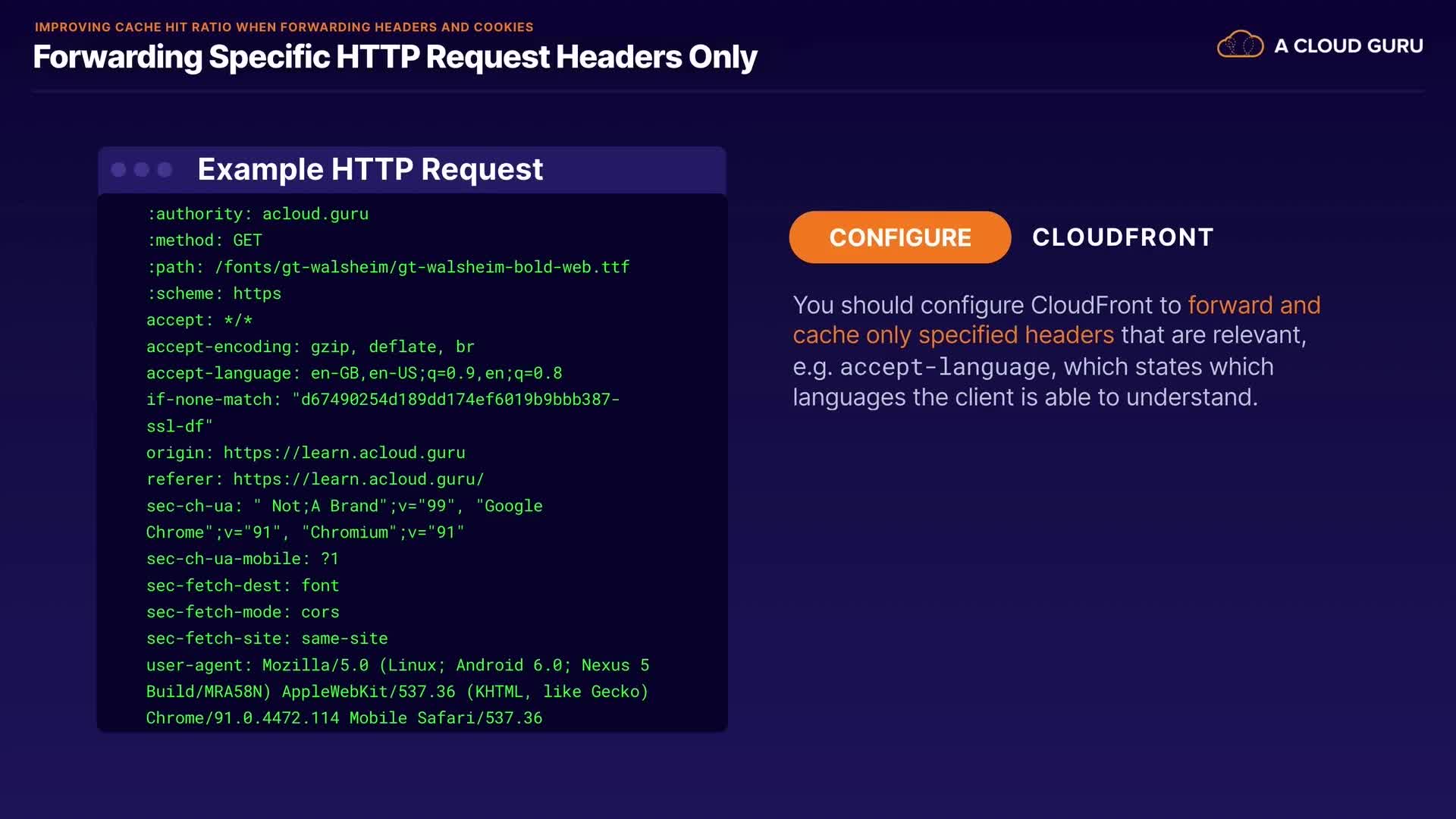Click the sec-fetch-dest: font line

point(243,585)
